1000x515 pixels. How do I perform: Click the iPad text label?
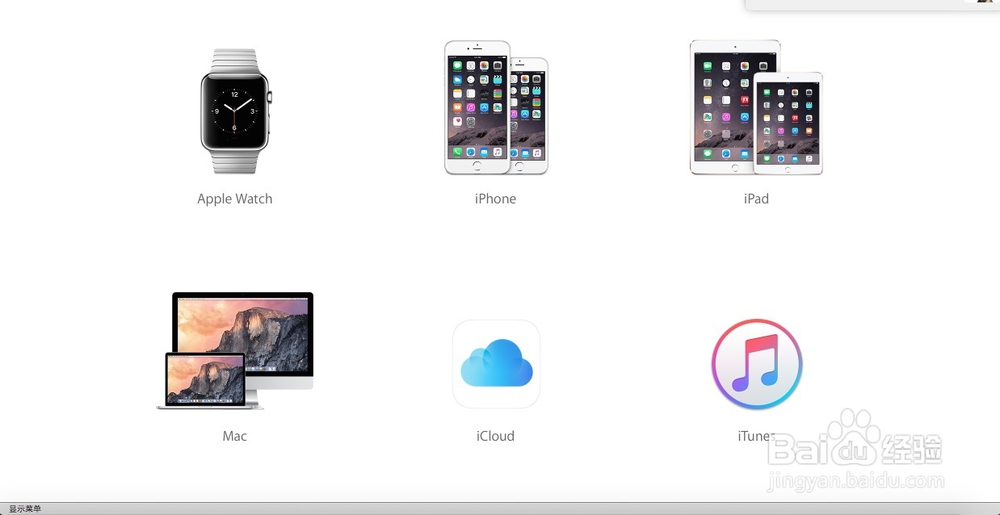756,199
